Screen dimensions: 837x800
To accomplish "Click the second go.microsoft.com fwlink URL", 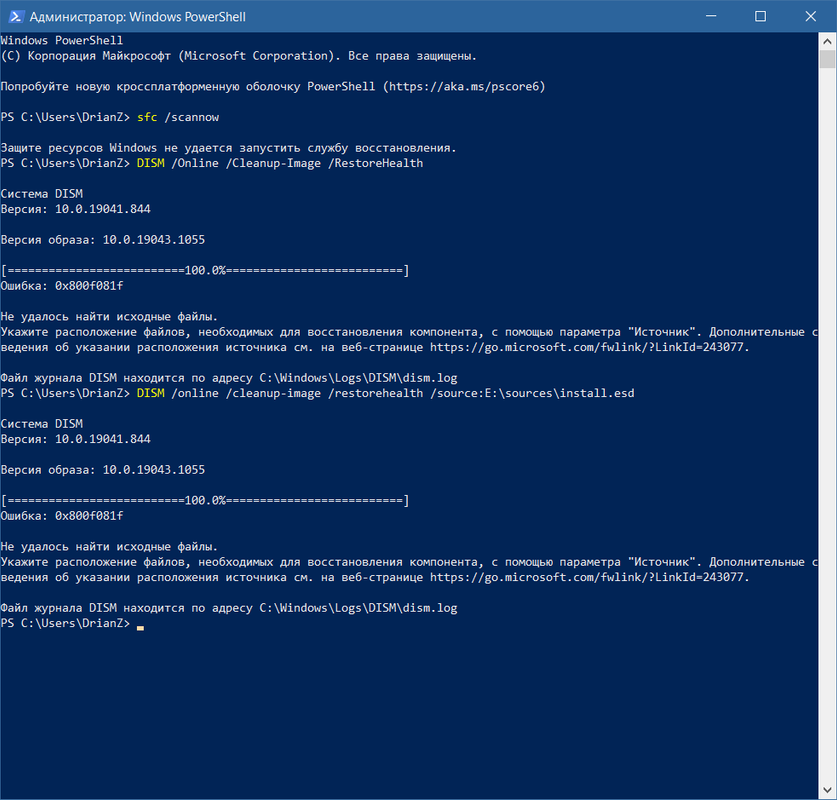I will 589,577.
